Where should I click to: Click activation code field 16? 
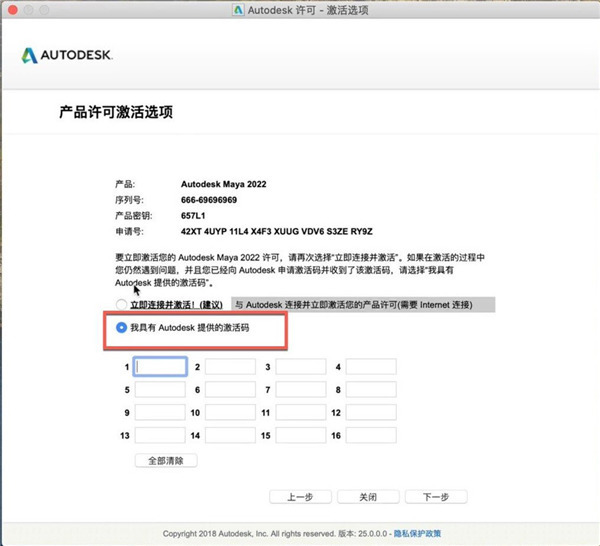(371, 435)
